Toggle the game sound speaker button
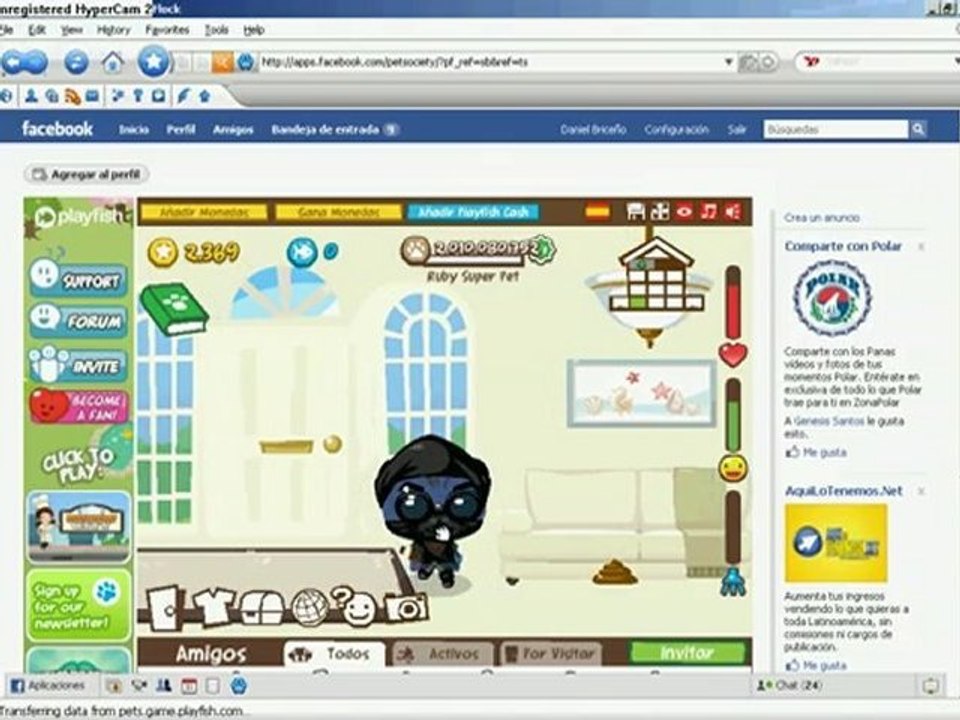The image size is (960, 720). point(732,211)
